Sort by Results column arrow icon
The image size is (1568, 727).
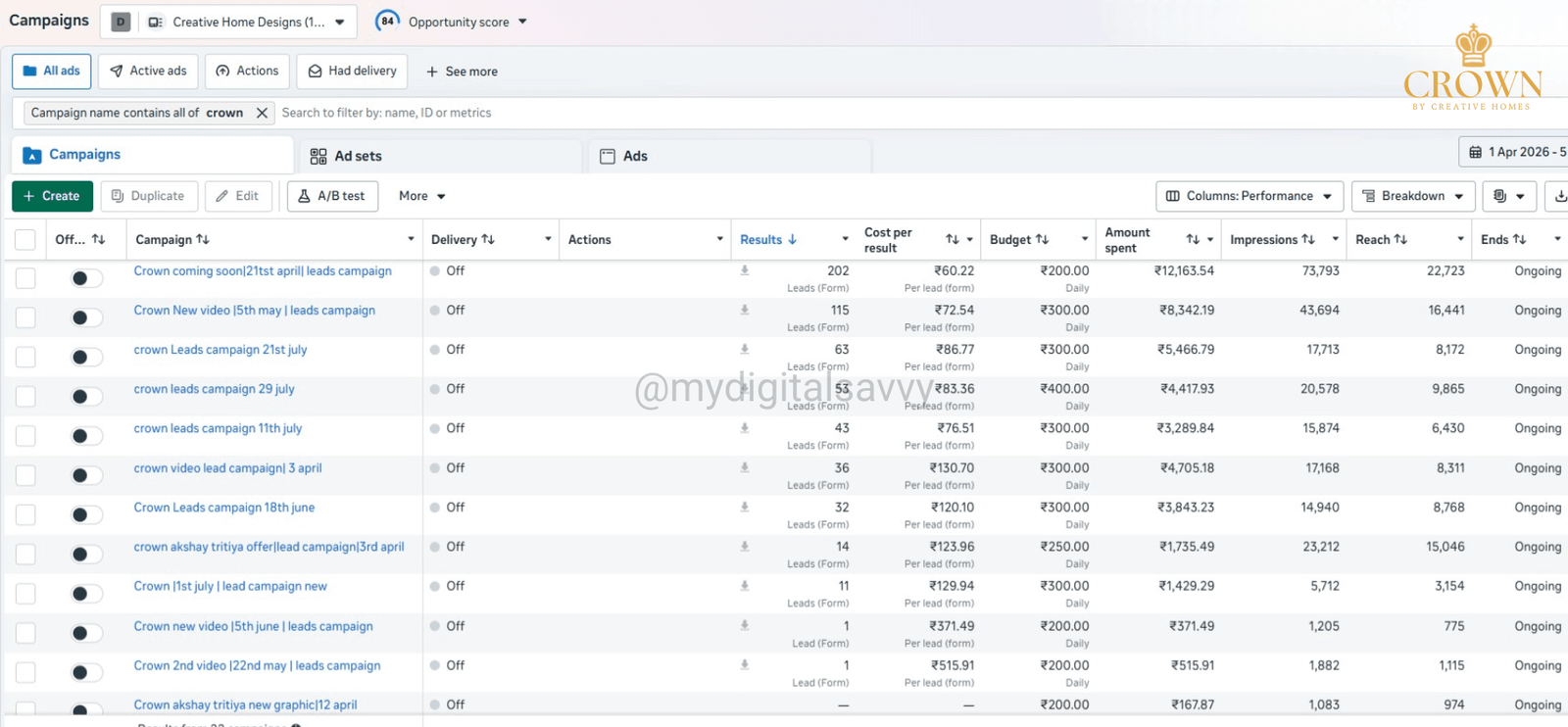[793, 239]
